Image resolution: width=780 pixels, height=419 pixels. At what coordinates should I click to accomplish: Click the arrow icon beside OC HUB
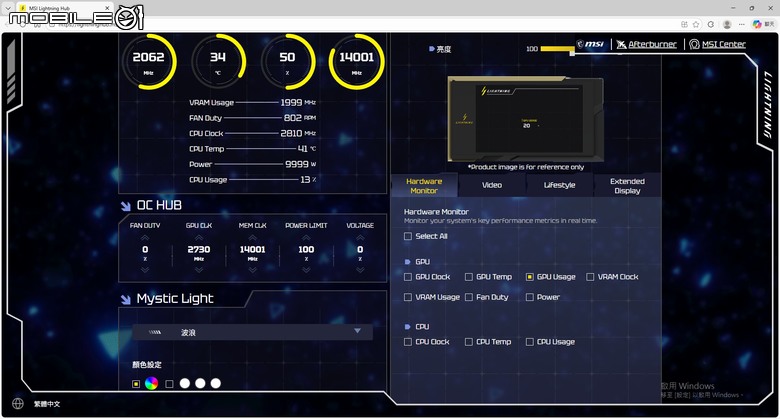coord(125,206)
